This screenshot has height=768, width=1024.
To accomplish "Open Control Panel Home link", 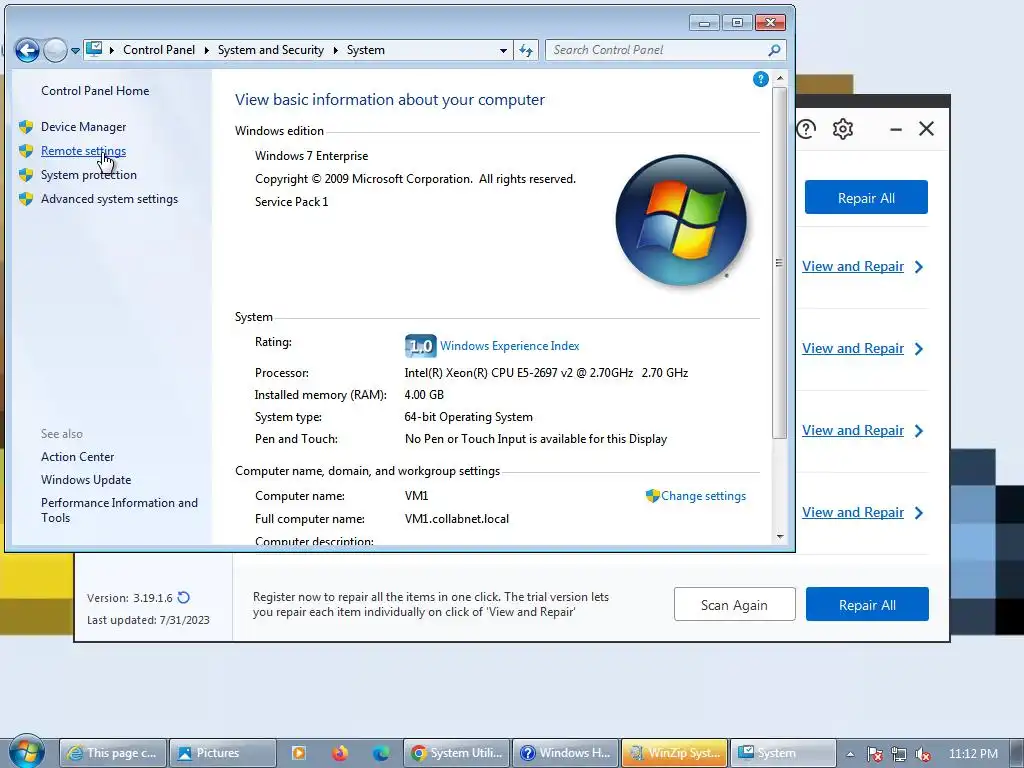I will (x=95, y=91).
